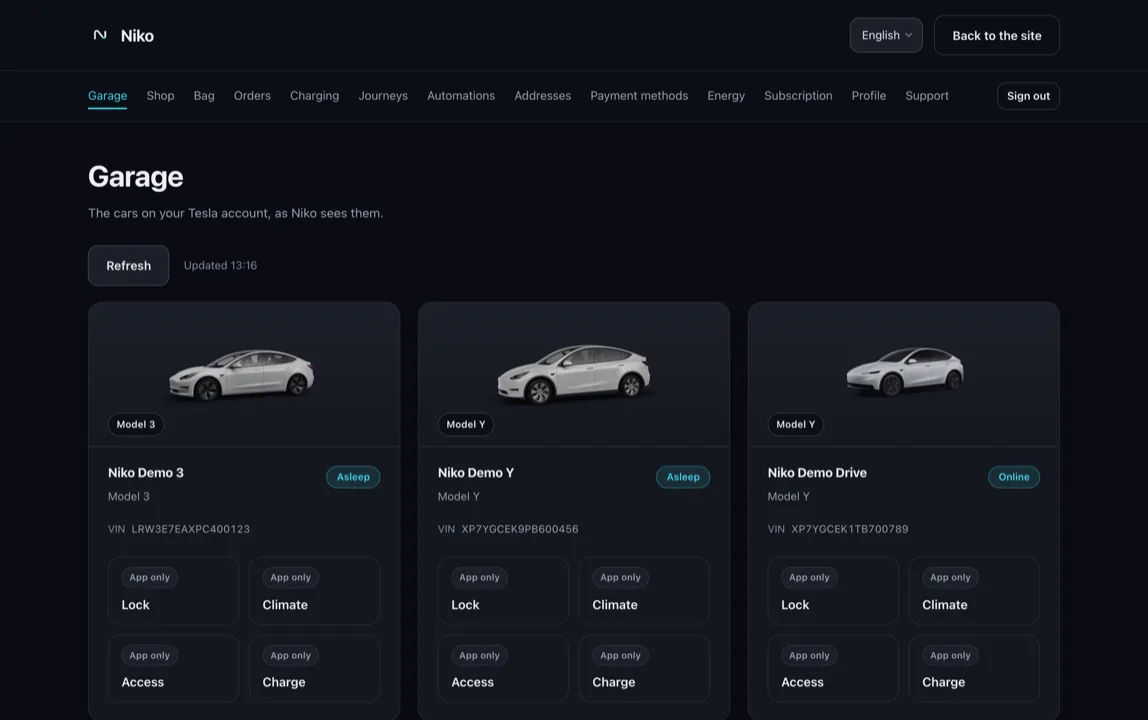Screen dimensions: 1148x720
Task: Click Climate tile on Niko Demo 3
Action: pos(315,591)
